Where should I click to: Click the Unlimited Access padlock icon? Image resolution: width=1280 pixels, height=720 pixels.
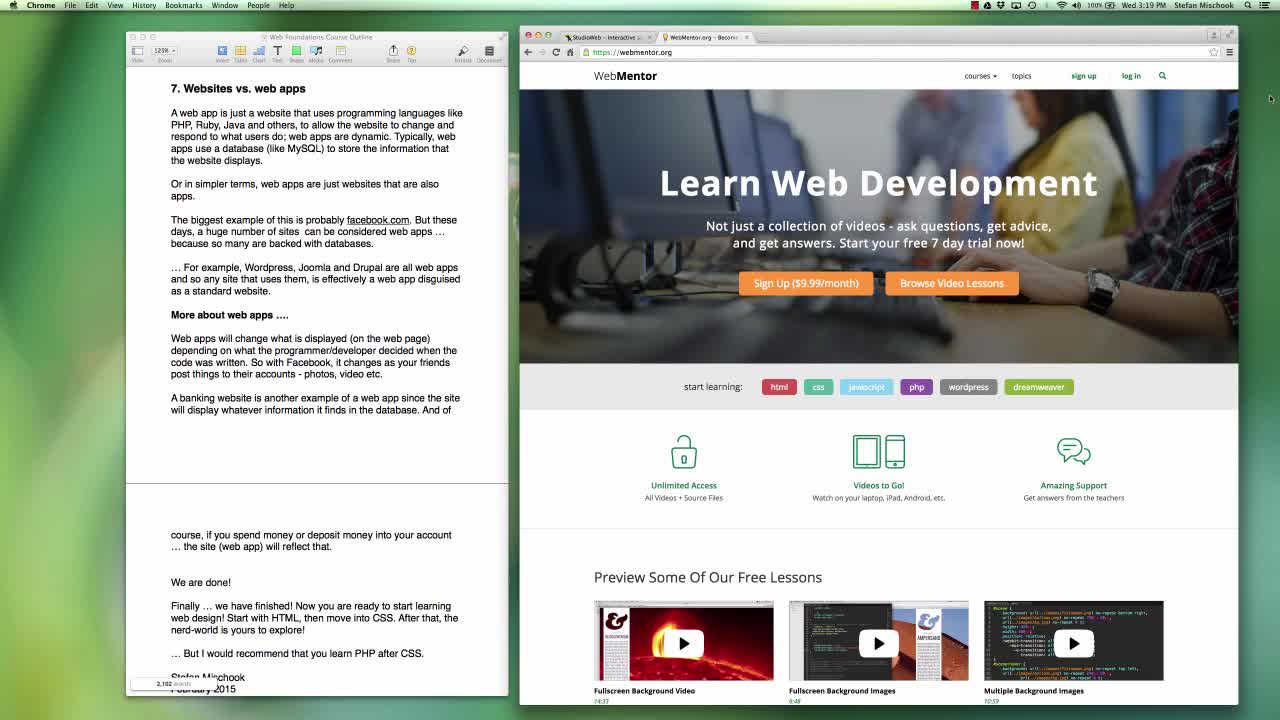pyautogui.click(x=684, y=451)
